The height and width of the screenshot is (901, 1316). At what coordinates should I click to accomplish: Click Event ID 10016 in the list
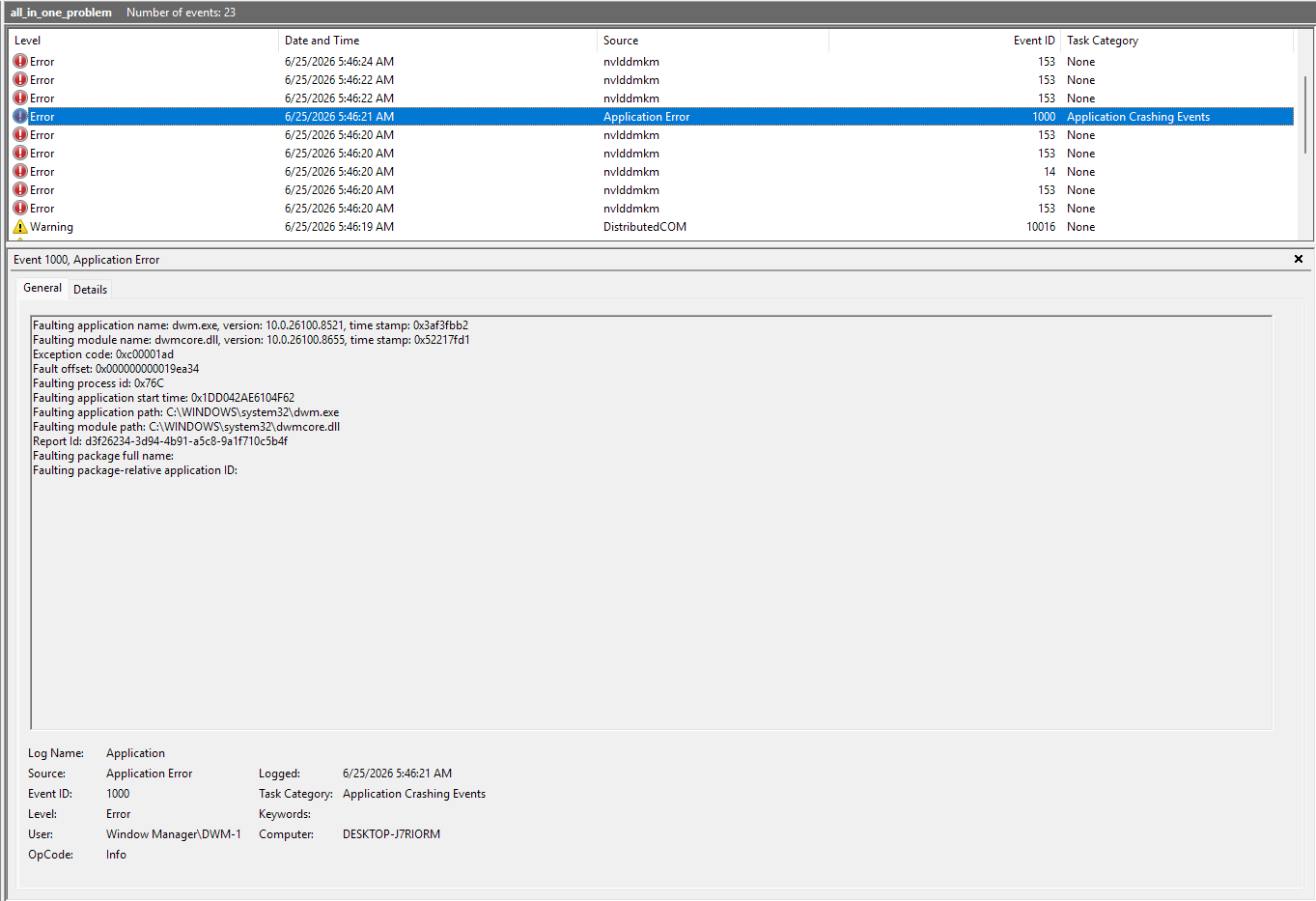click(1041, 227)
